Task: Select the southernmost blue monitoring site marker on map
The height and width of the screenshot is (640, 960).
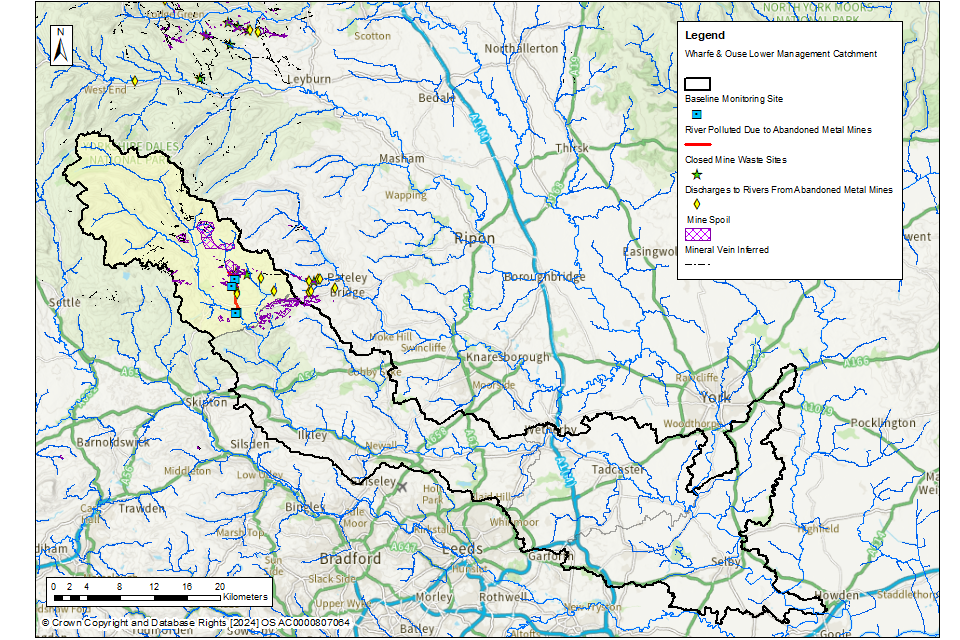Action: coord(236,313)
